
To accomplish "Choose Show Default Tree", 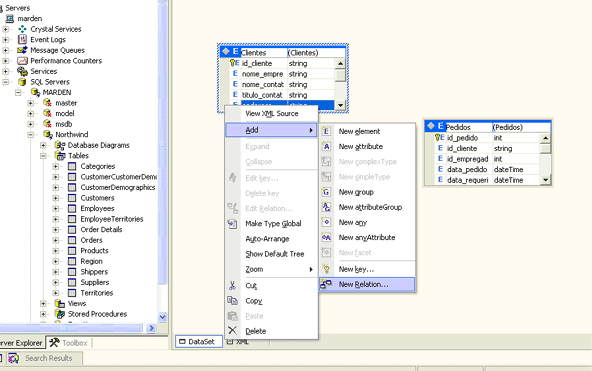I will 271,254.
